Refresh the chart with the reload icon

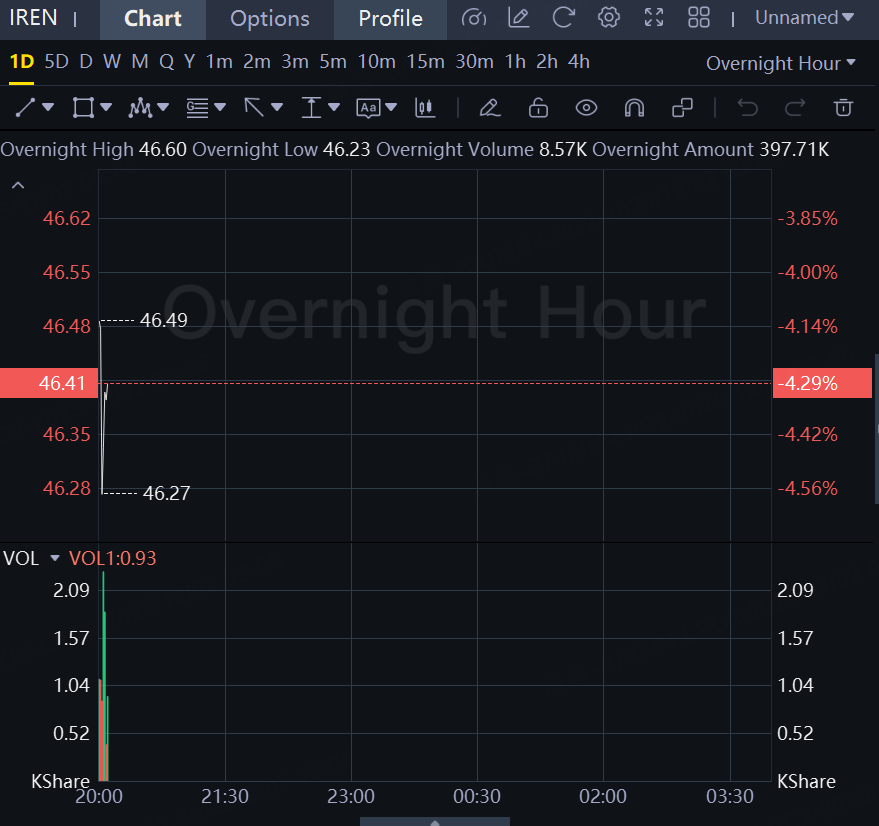click(x=563, y=18)
